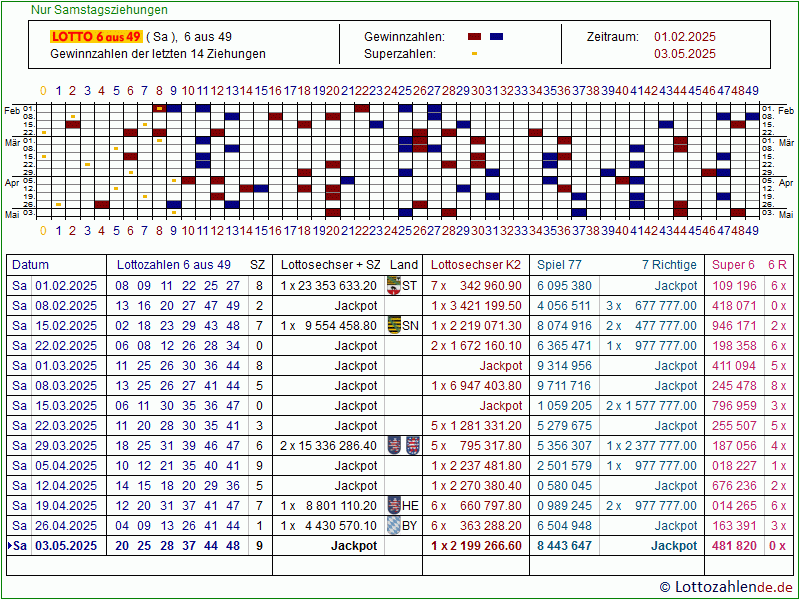Click first coat of arms in 29.03.2025 row
This screenshot has width=800, height=600.
pos(394,445)
